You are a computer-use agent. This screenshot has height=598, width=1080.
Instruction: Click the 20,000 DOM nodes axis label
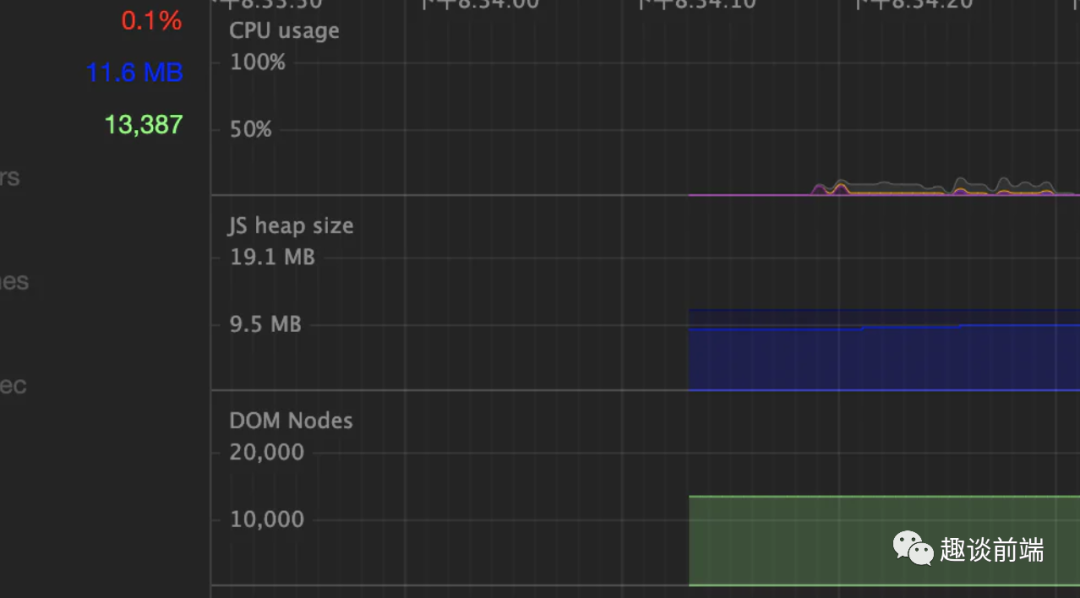pos(267,453)
